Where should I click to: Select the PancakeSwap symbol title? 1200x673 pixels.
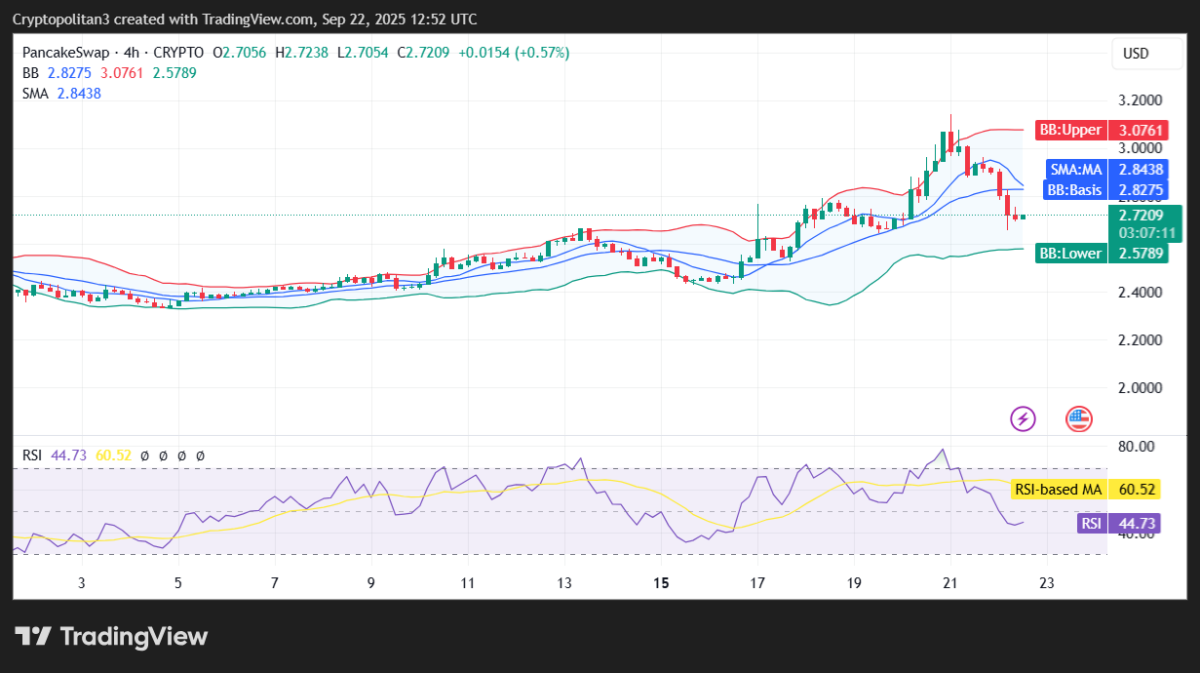(66, 53)
